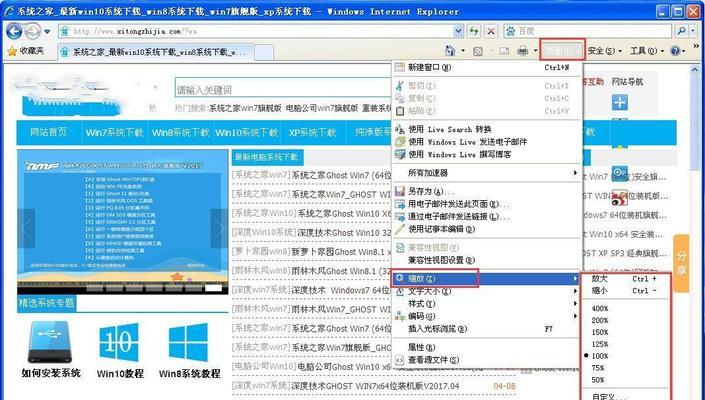
Task: Choose 使用 Live Search 转换
Action: pos(487,129)
